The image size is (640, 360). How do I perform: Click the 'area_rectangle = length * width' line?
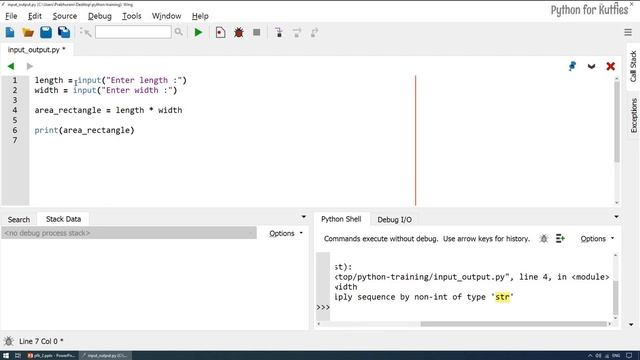tap(108, 110)
